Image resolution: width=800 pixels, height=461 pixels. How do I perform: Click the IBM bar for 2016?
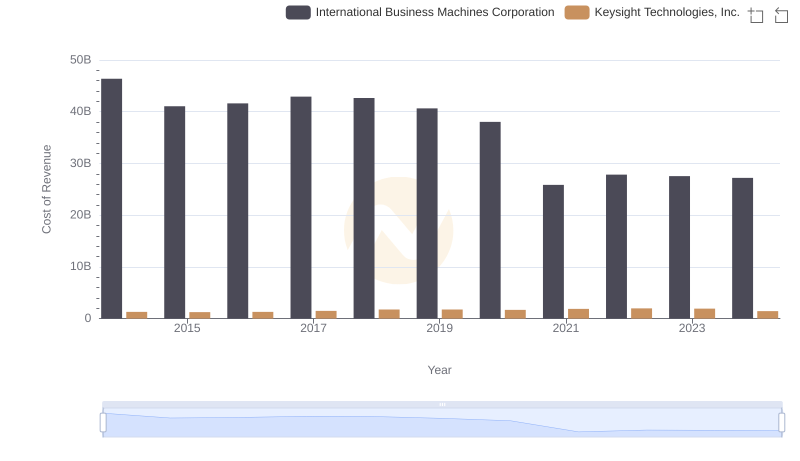tap(238, 211)
